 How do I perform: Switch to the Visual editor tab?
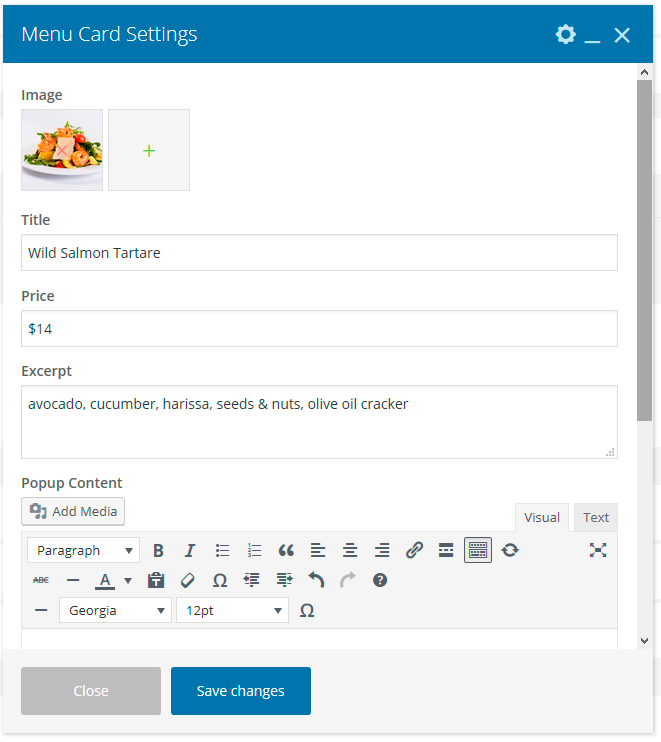point(542,517)
